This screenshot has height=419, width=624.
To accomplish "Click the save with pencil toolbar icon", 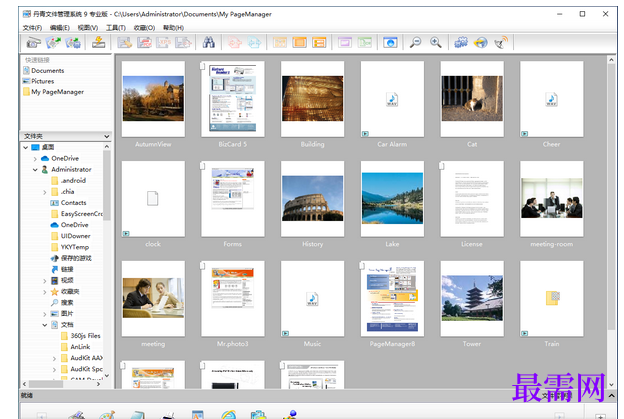I will [125, 42].
